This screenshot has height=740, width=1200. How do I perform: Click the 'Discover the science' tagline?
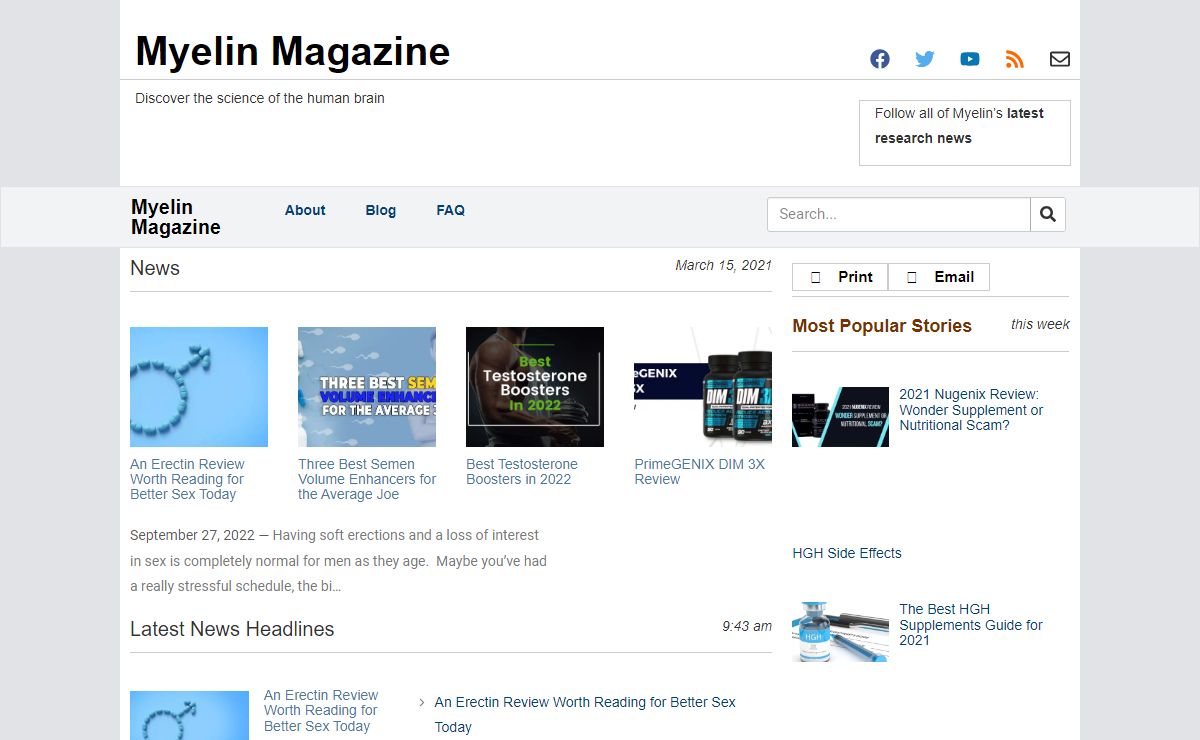[260, 98]
